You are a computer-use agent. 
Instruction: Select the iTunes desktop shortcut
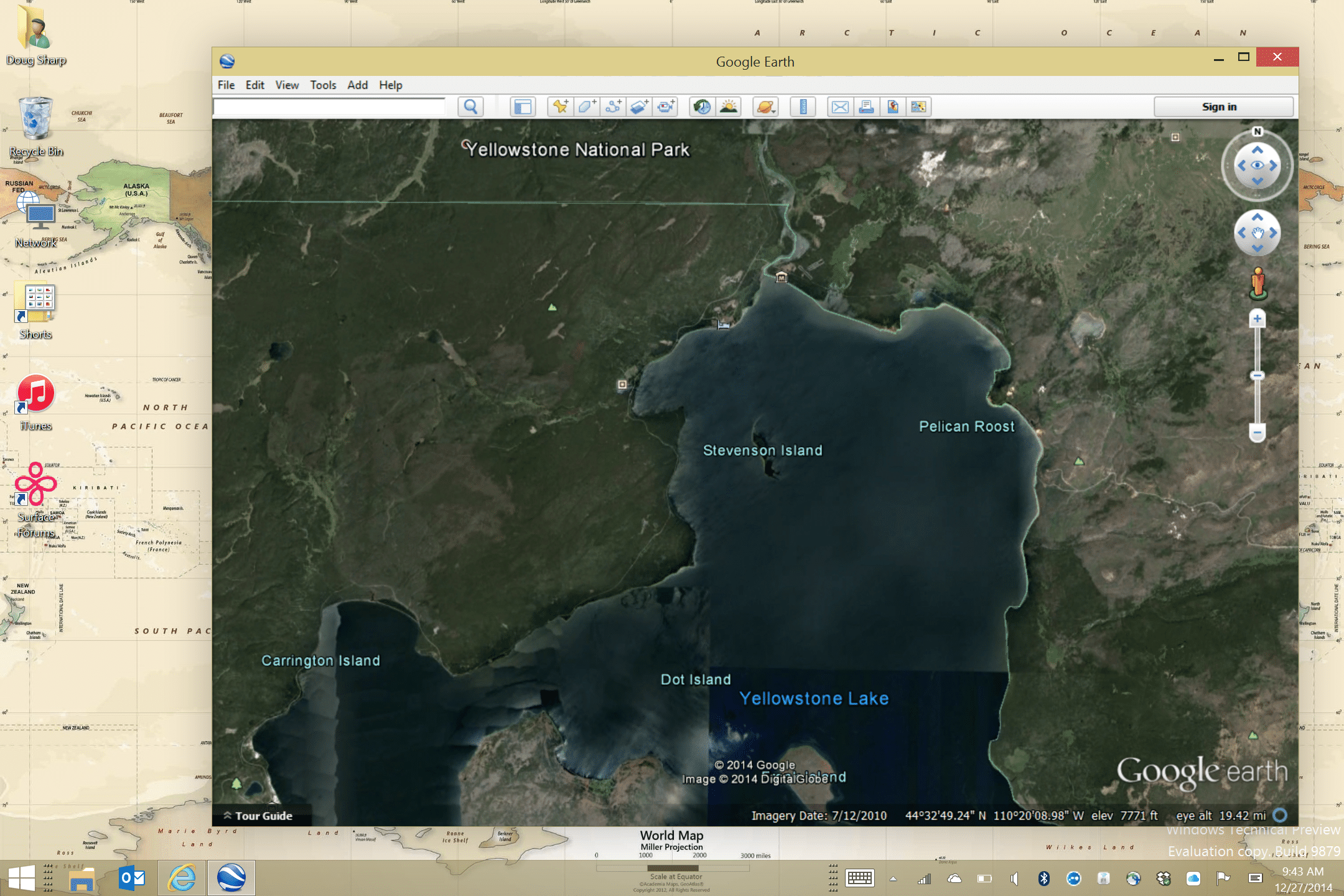(x=35, y=402)
